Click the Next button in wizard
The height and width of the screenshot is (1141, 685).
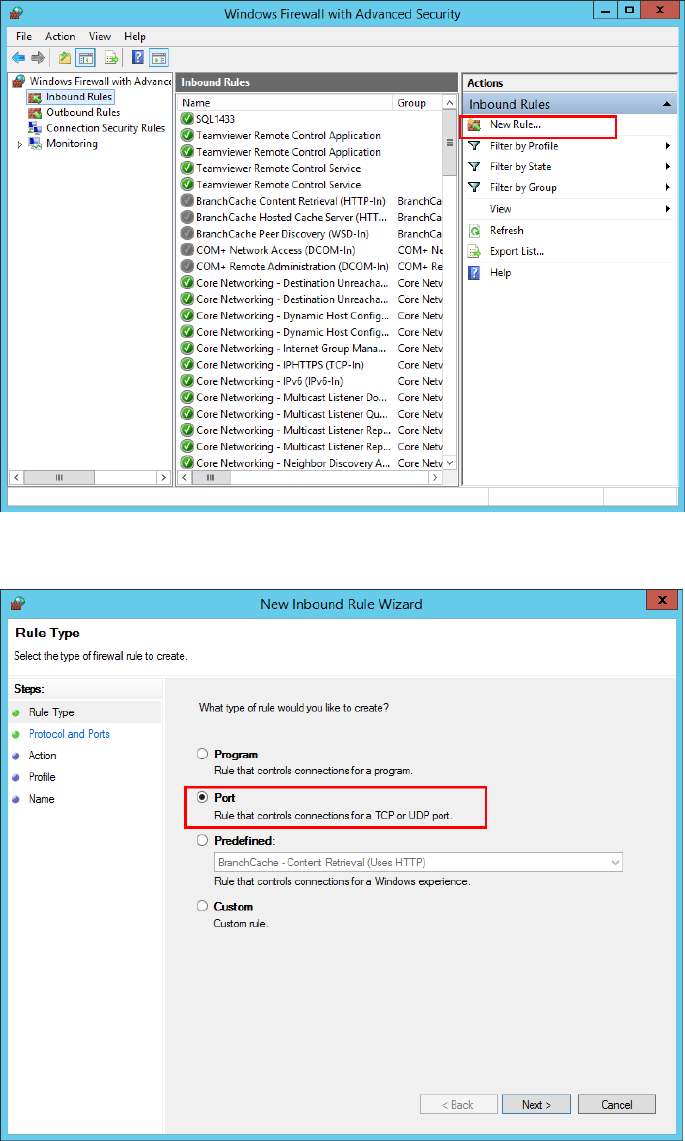point(536,1104)
